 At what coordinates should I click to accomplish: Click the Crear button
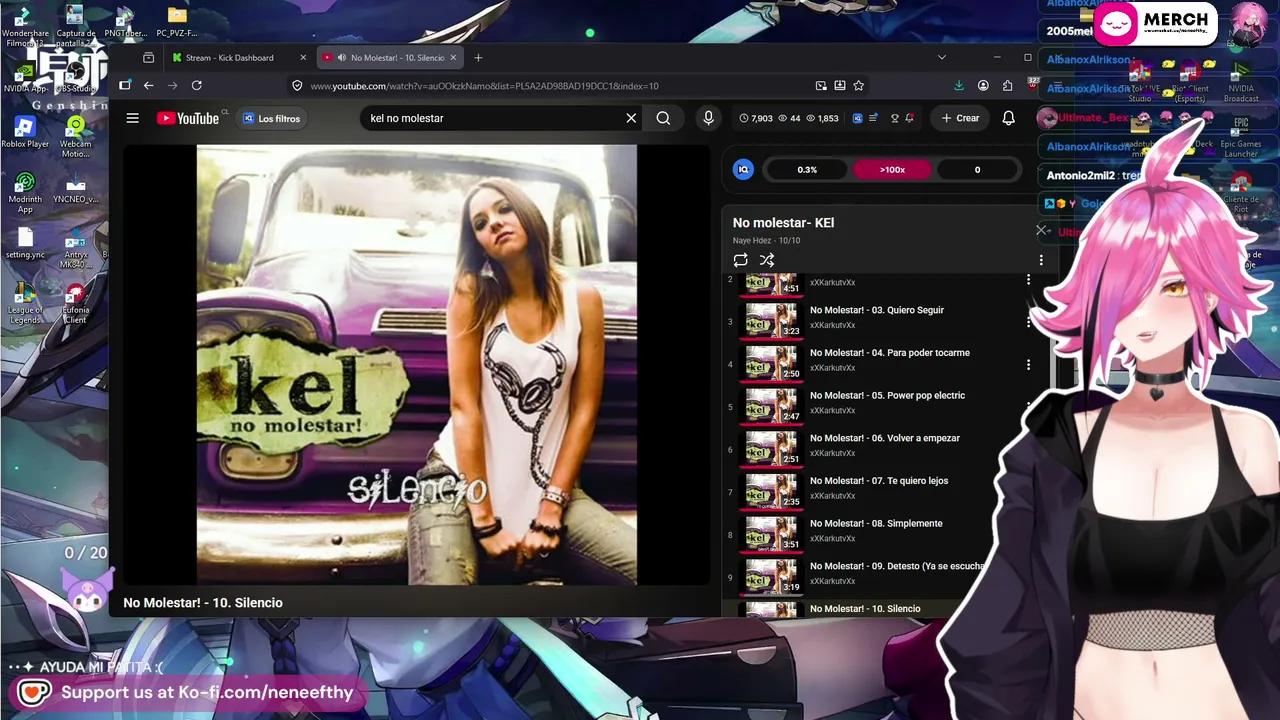(x=960, y=118)
